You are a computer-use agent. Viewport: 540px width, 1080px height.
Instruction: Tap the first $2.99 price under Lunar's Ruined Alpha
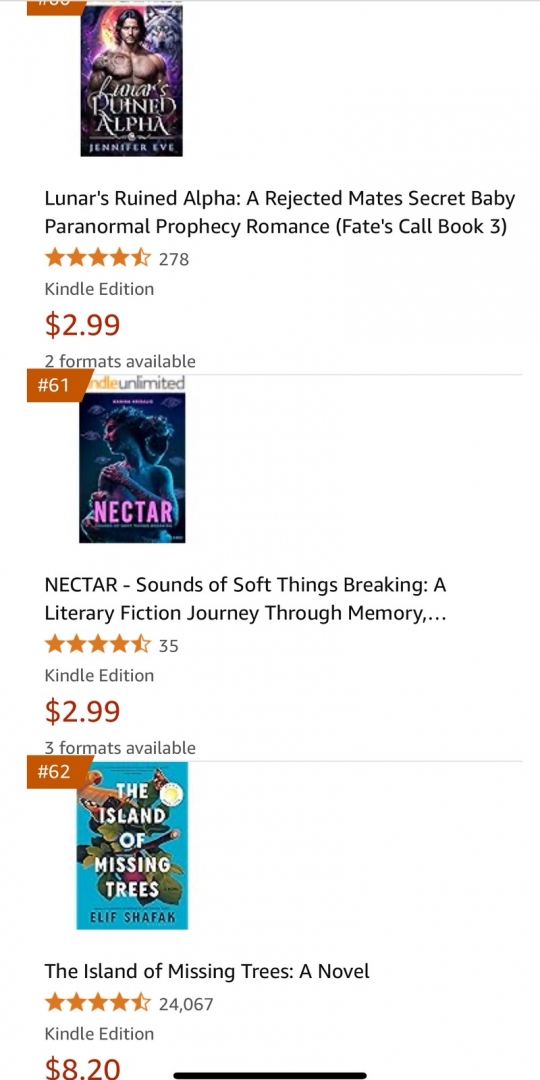pyautogui.click(x=83, y=325)
